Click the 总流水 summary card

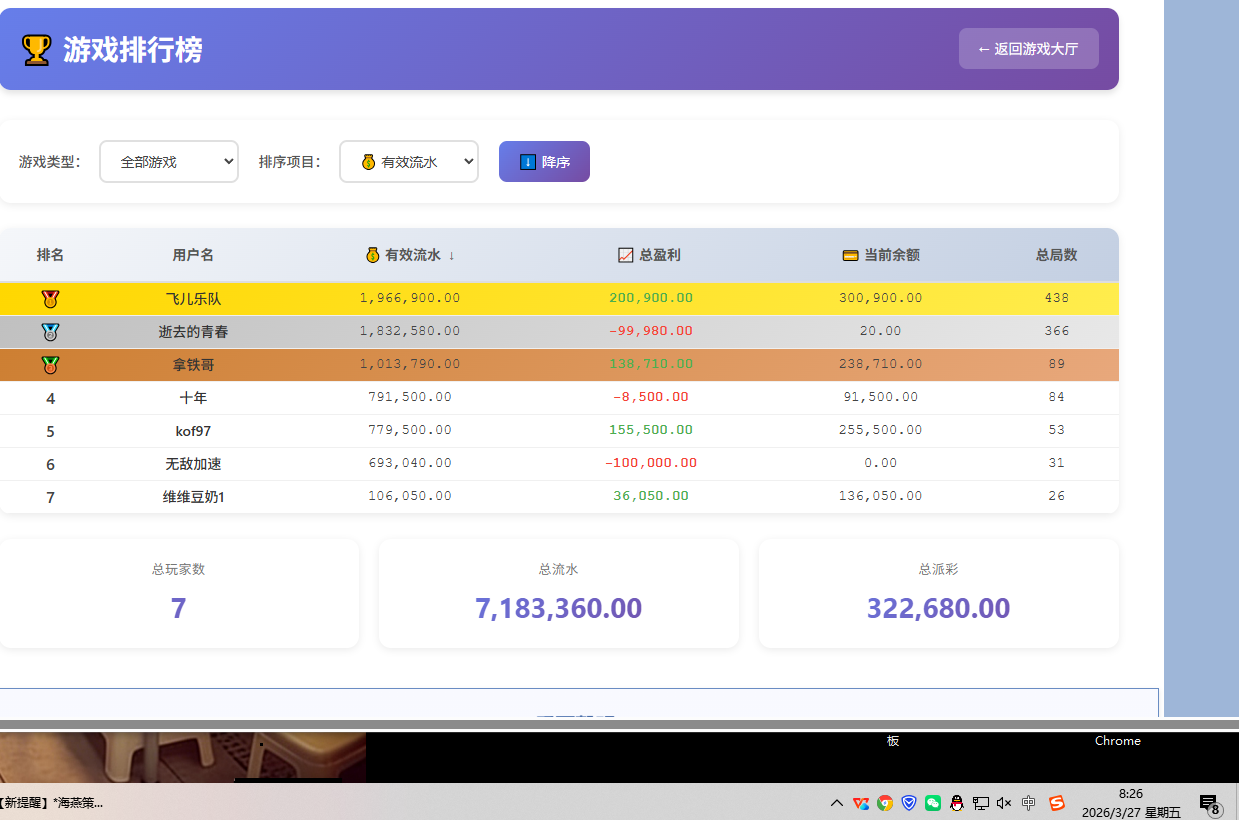coord(558,594)
